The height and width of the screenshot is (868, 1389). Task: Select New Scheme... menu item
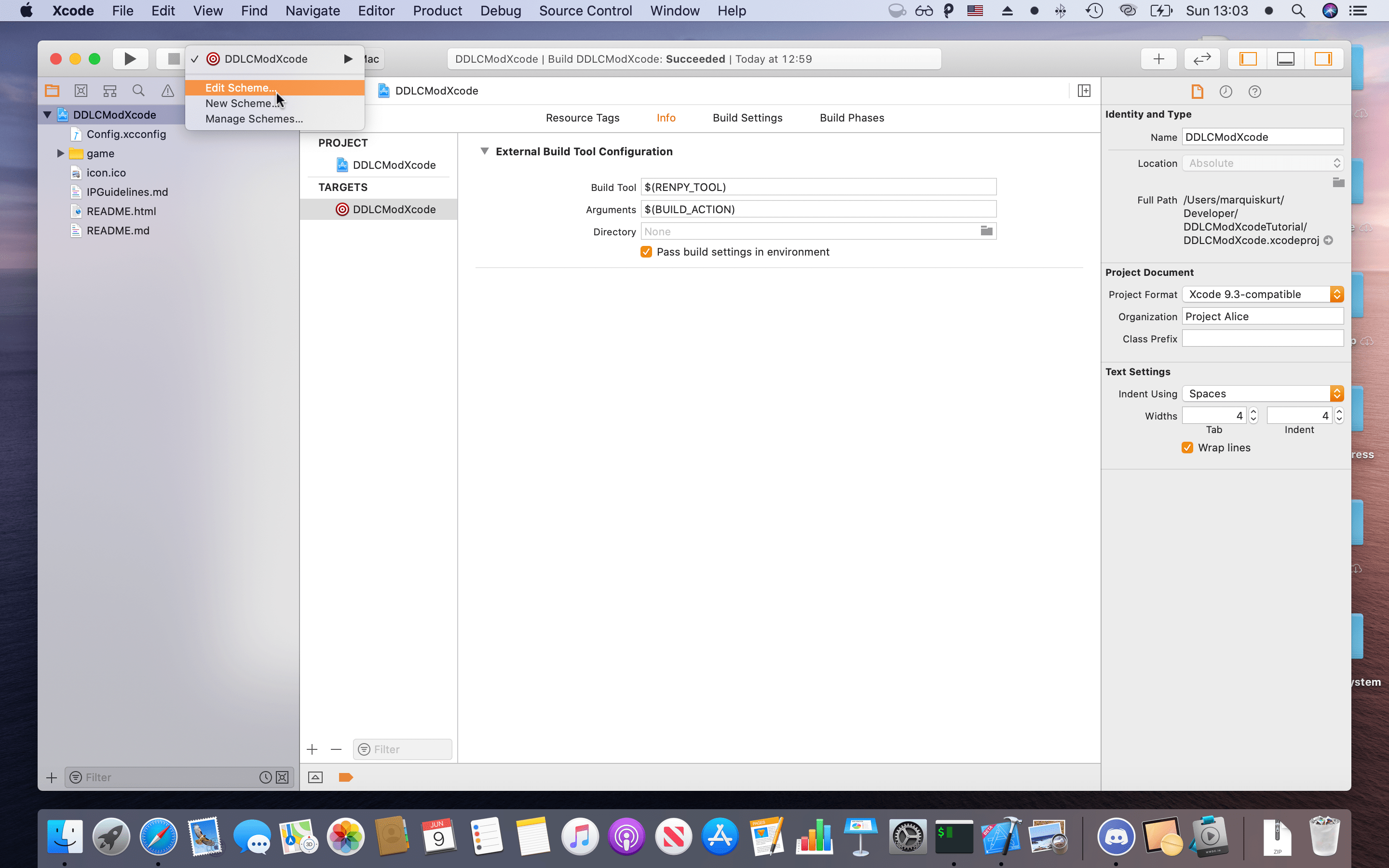point(275,103)
